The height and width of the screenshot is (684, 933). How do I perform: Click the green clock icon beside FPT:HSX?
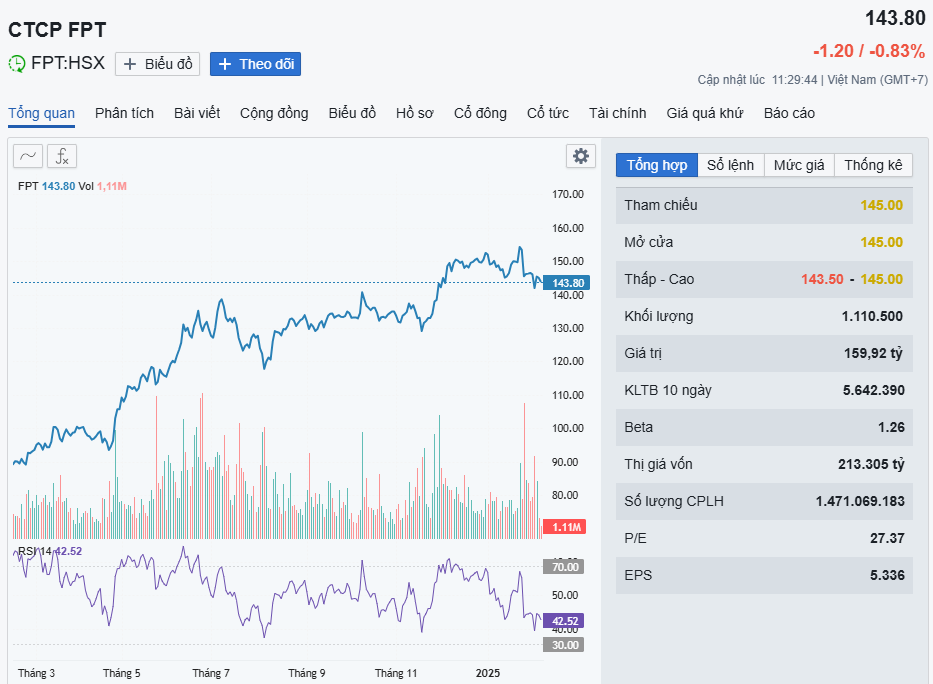click(17, 64)
